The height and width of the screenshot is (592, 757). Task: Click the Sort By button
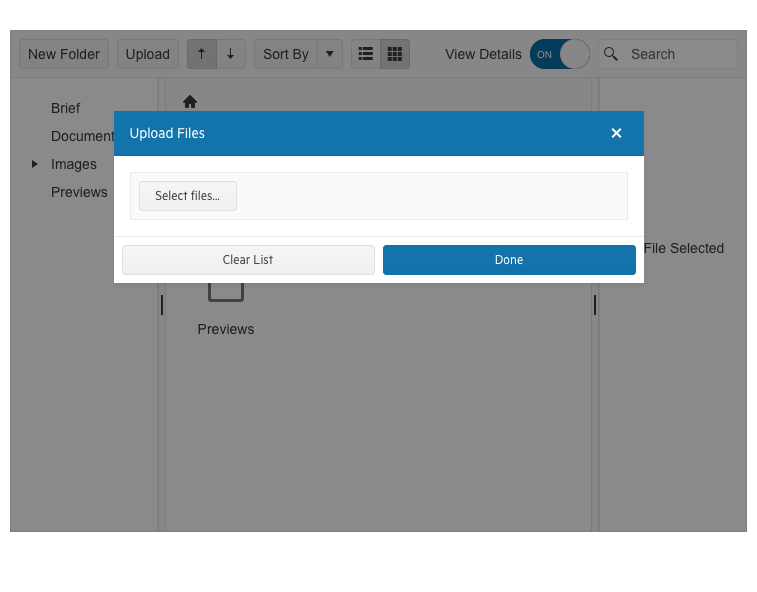286,54
